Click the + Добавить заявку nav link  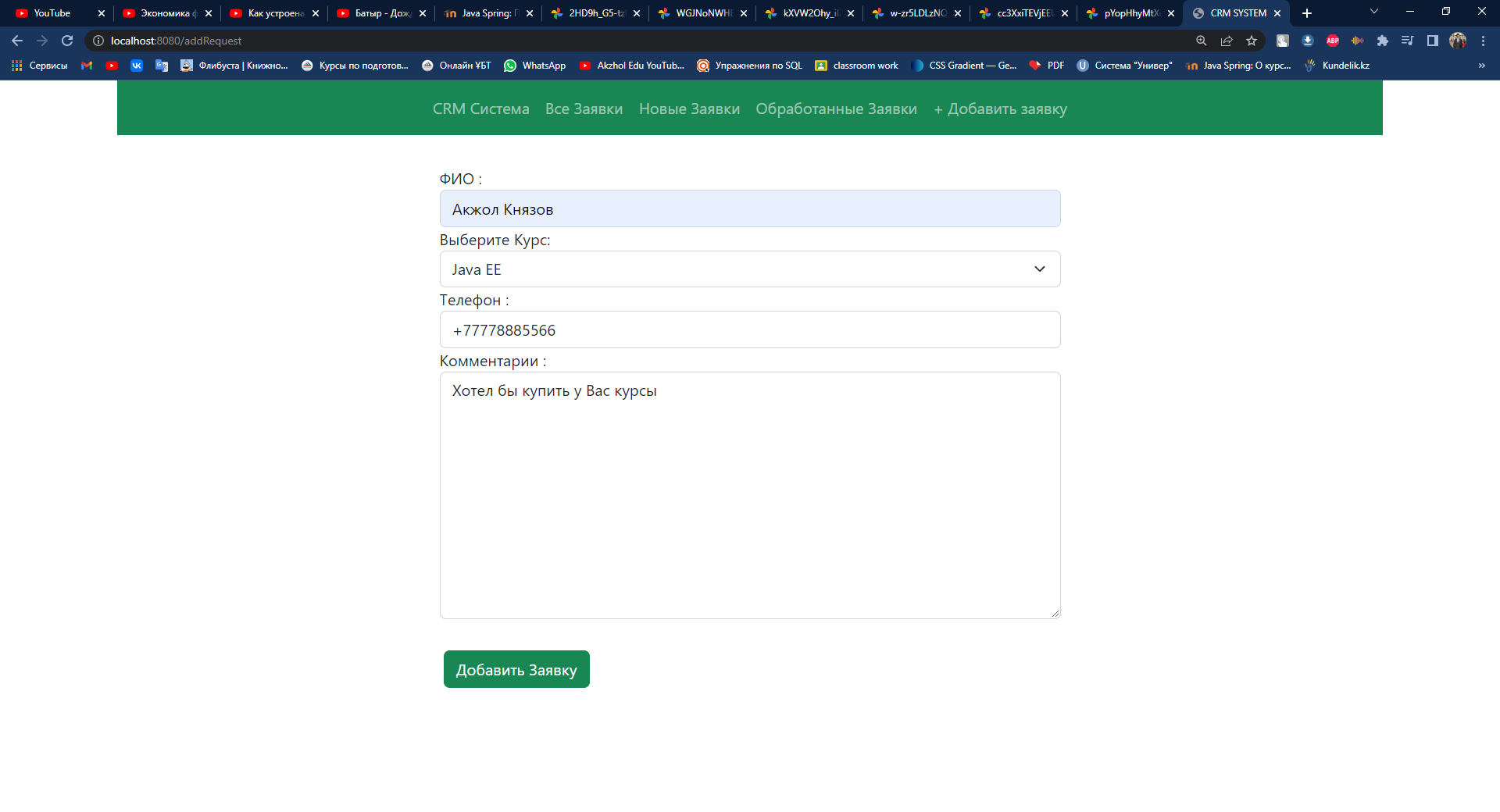1000,109
